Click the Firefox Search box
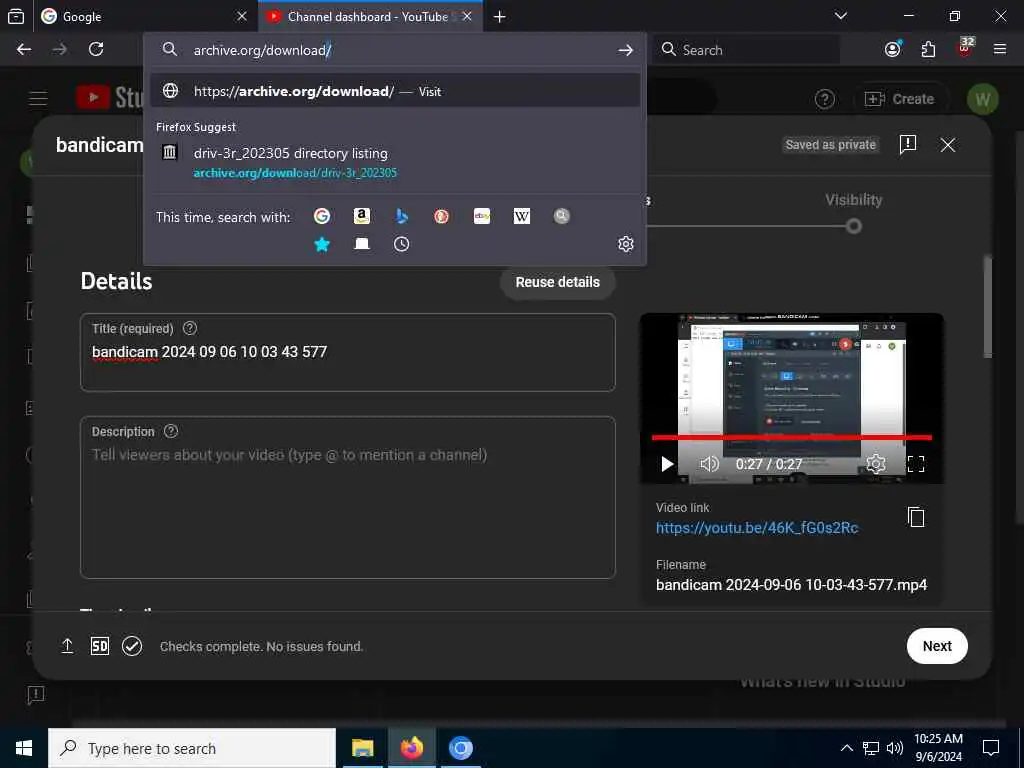The height and width of the screenshot is (768, 1024). pos(746,50)
